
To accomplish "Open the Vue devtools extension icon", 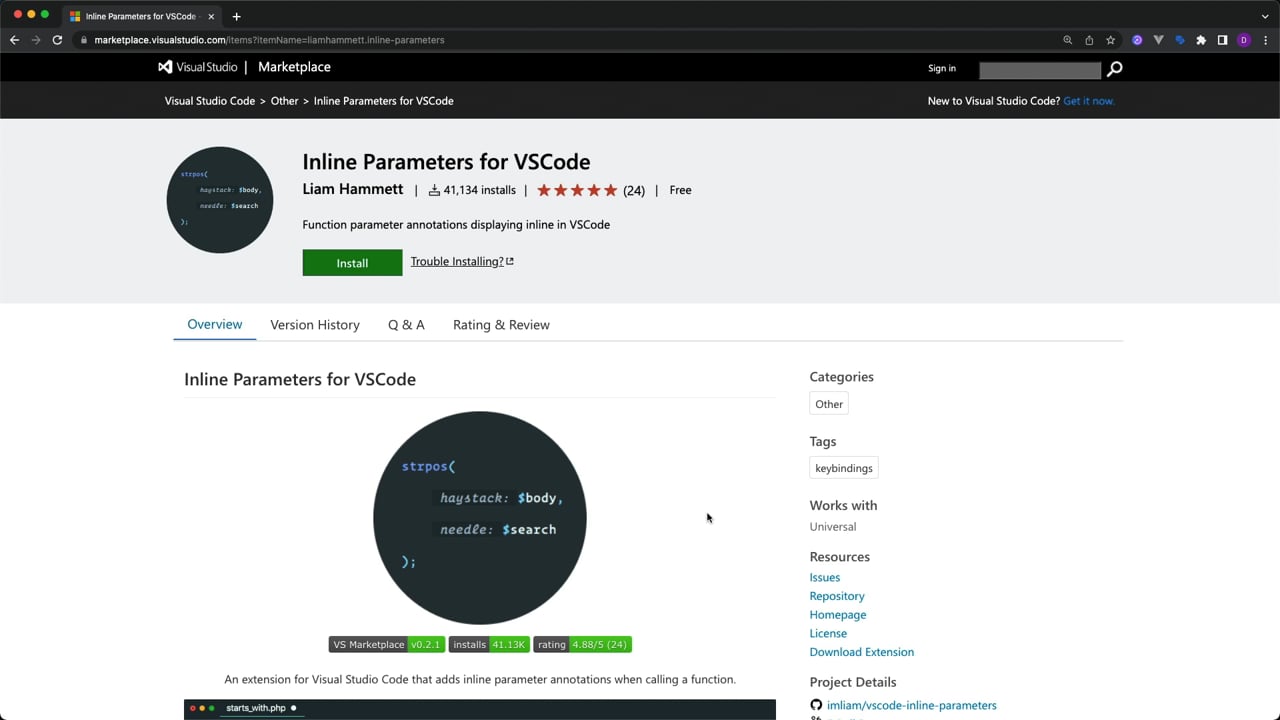I will coord(1158,40).
